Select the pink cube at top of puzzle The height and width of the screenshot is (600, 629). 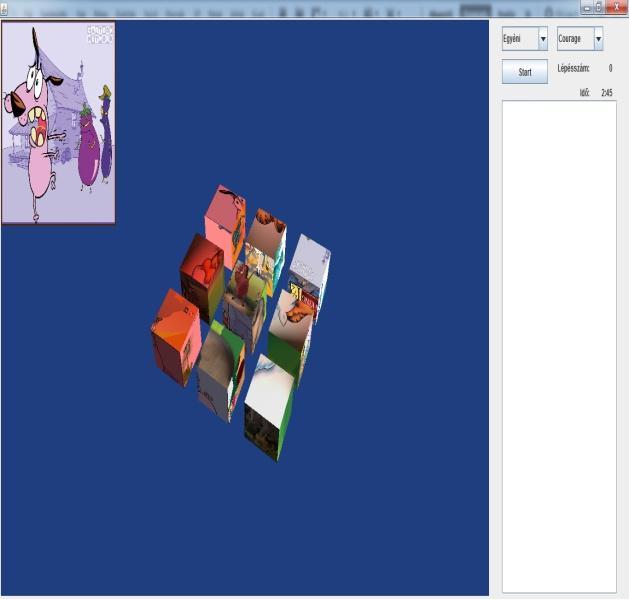(225, 227)
